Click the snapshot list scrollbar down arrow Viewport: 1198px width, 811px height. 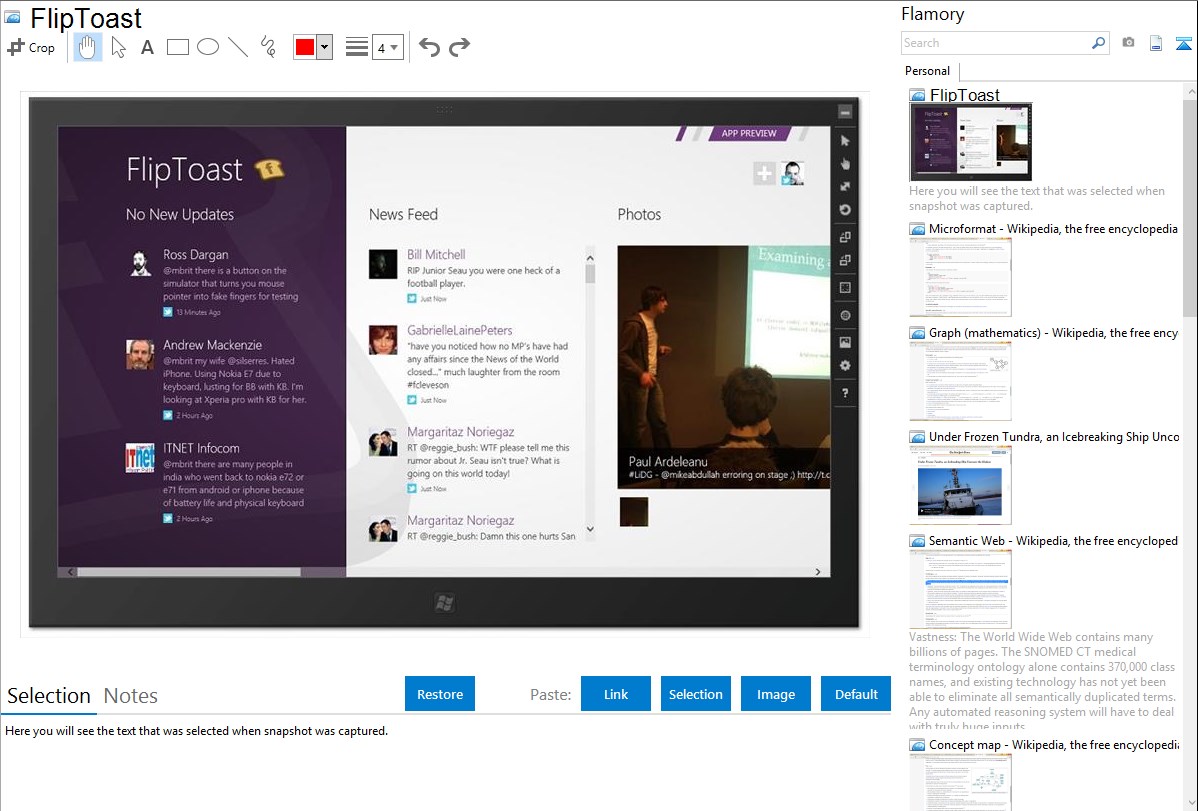pyautogui.click(x=1190, y=803)
